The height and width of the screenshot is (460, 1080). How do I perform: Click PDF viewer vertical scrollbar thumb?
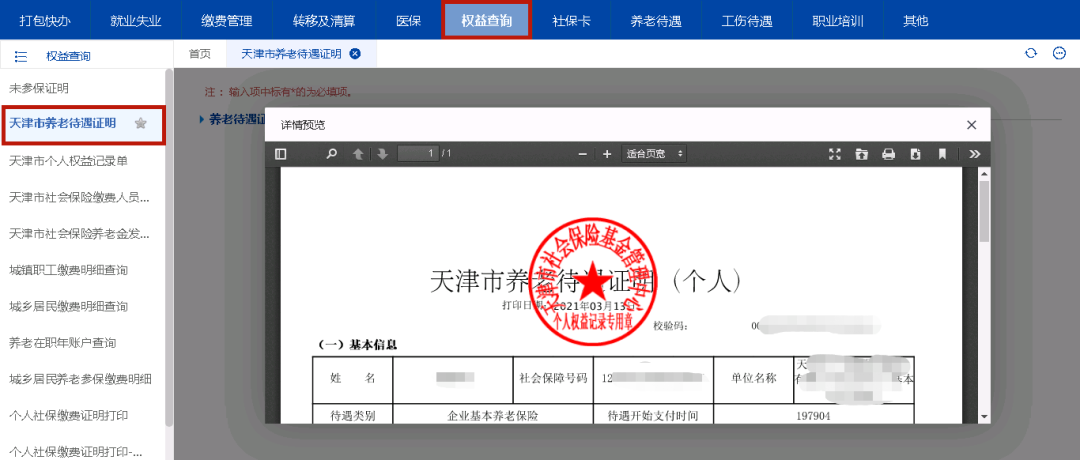[984, 211]
